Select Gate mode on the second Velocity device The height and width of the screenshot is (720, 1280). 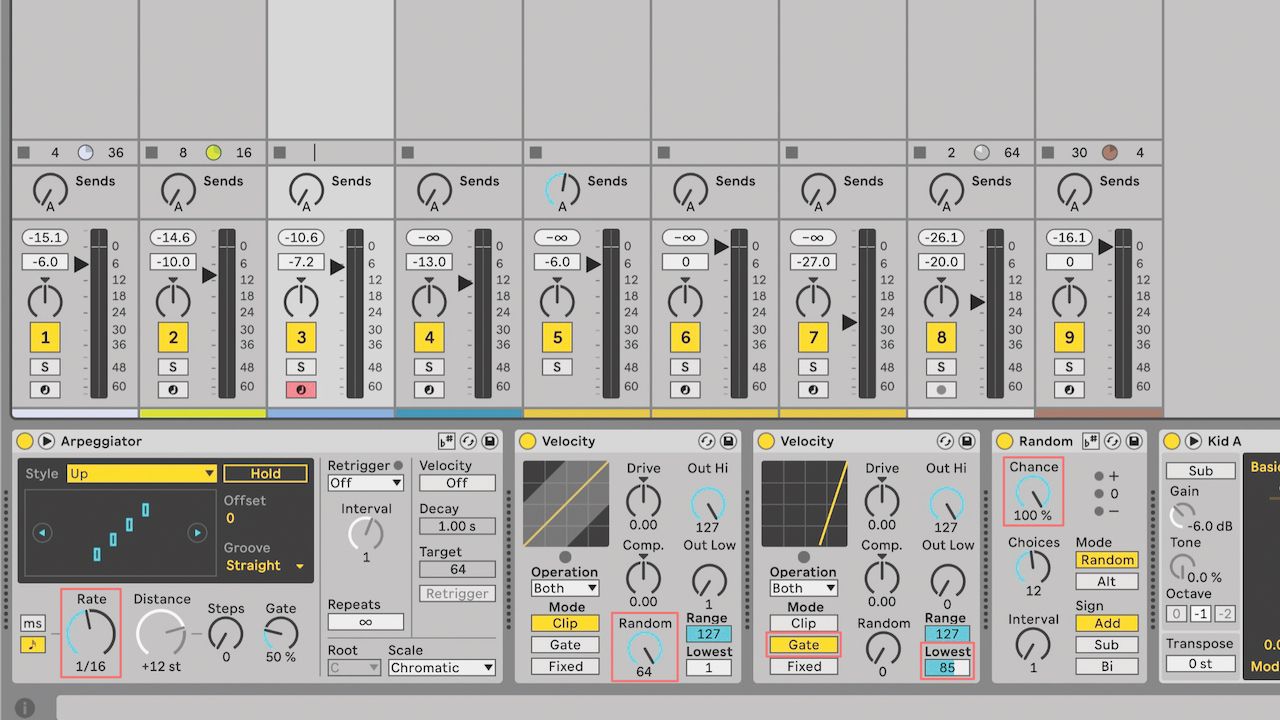click(804, 645)
